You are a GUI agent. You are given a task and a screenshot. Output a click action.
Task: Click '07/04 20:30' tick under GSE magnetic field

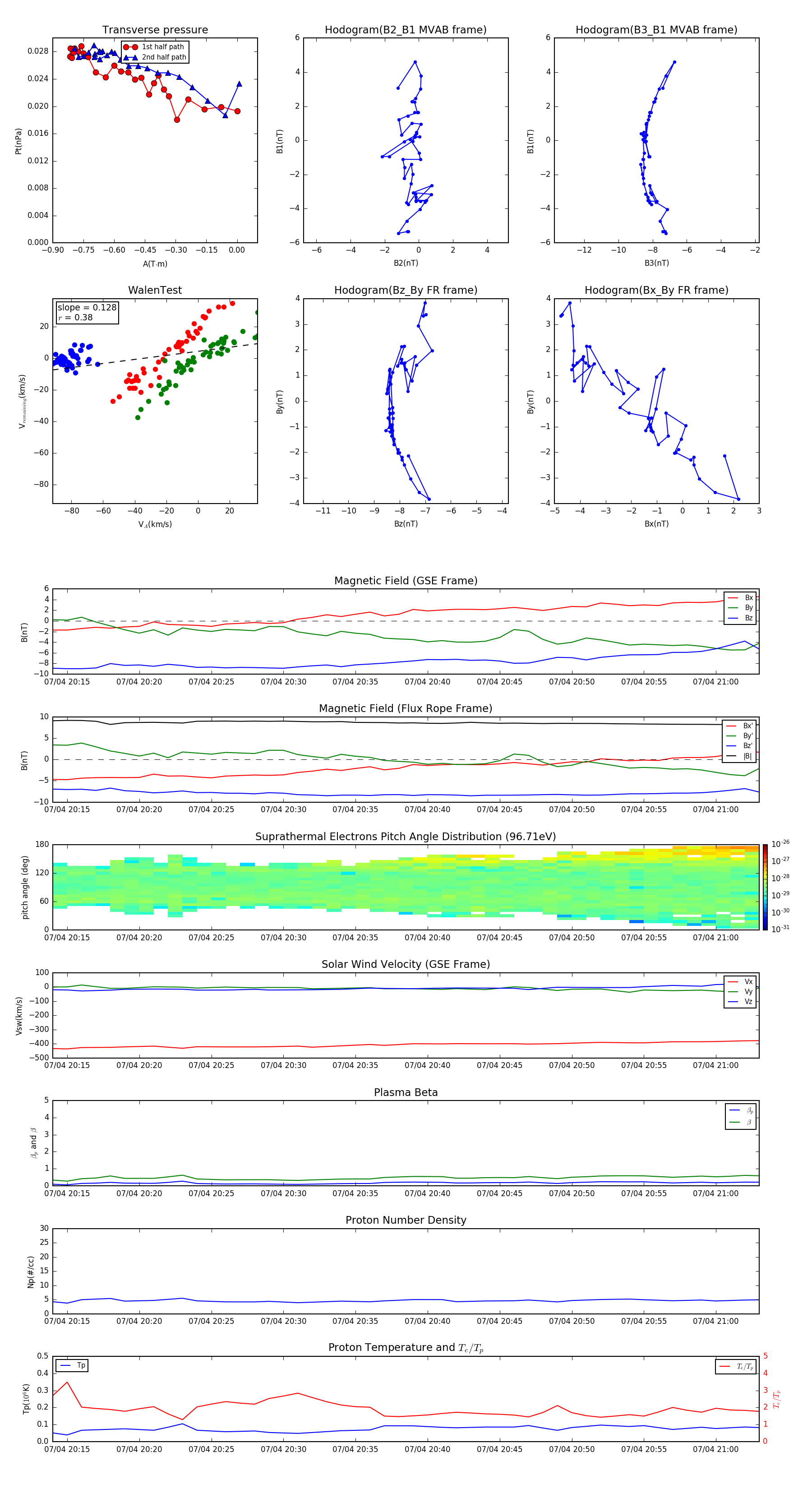[x=283, y=682]
